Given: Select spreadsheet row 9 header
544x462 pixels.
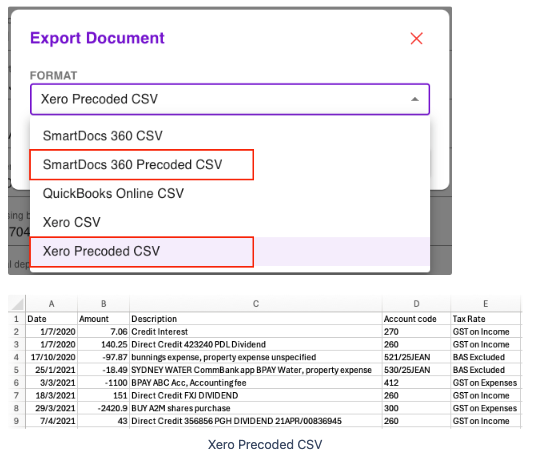Looking at the screenshot, I should click(x=16, y=421).
